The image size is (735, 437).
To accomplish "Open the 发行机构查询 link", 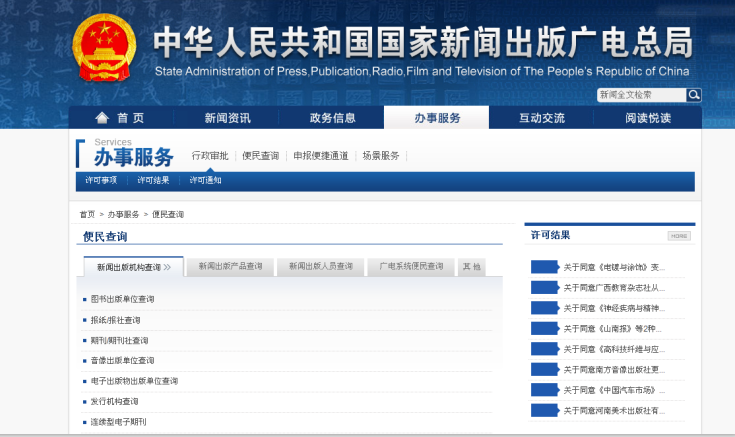I will [114, 401].
